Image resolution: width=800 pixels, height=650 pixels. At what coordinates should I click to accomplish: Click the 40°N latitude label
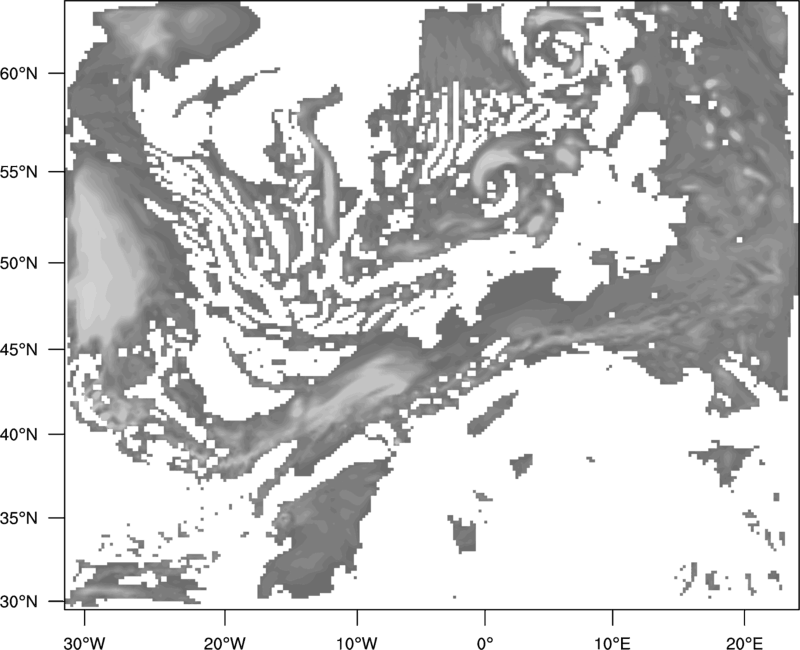19,434
